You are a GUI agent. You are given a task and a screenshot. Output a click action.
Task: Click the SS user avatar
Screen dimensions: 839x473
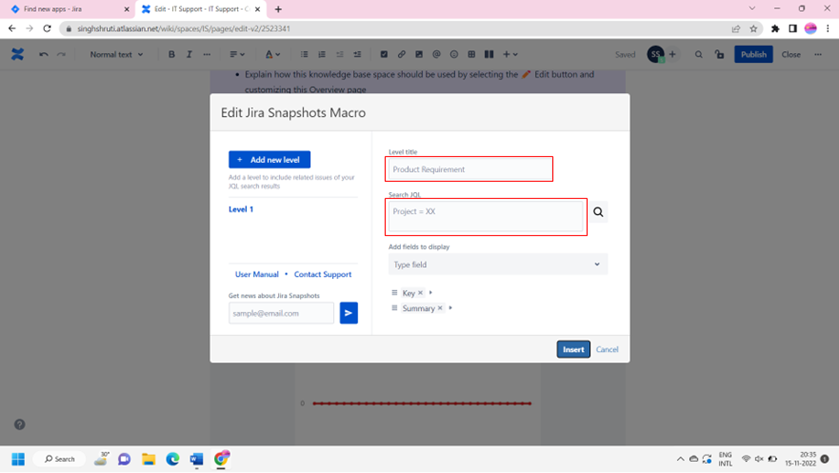coord(655,54)
